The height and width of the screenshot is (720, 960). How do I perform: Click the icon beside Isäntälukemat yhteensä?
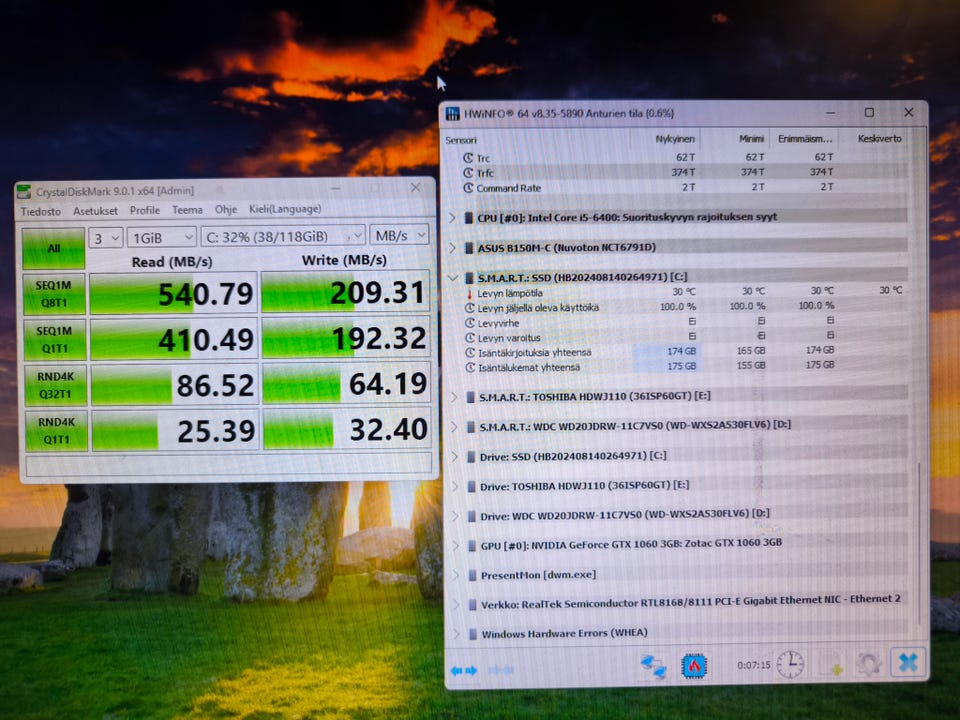tap(470, 367)
